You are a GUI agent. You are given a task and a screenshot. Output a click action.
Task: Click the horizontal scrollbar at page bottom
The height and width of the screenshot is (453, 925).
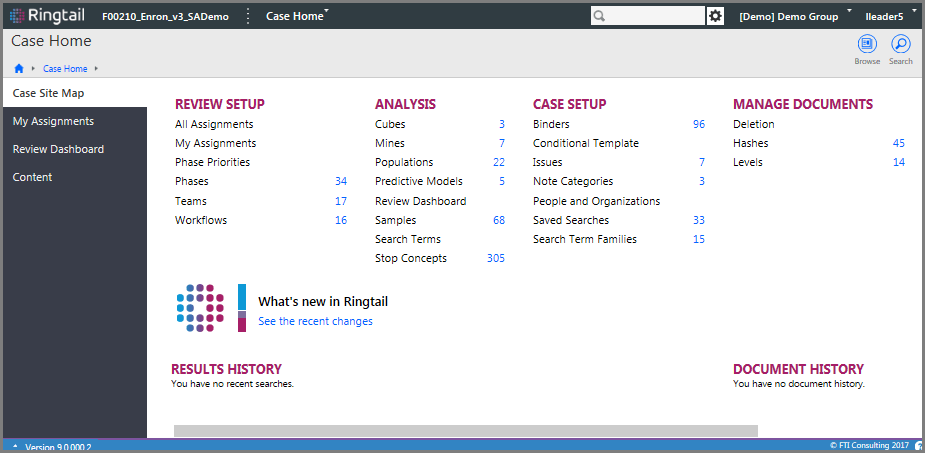[465, 431]
